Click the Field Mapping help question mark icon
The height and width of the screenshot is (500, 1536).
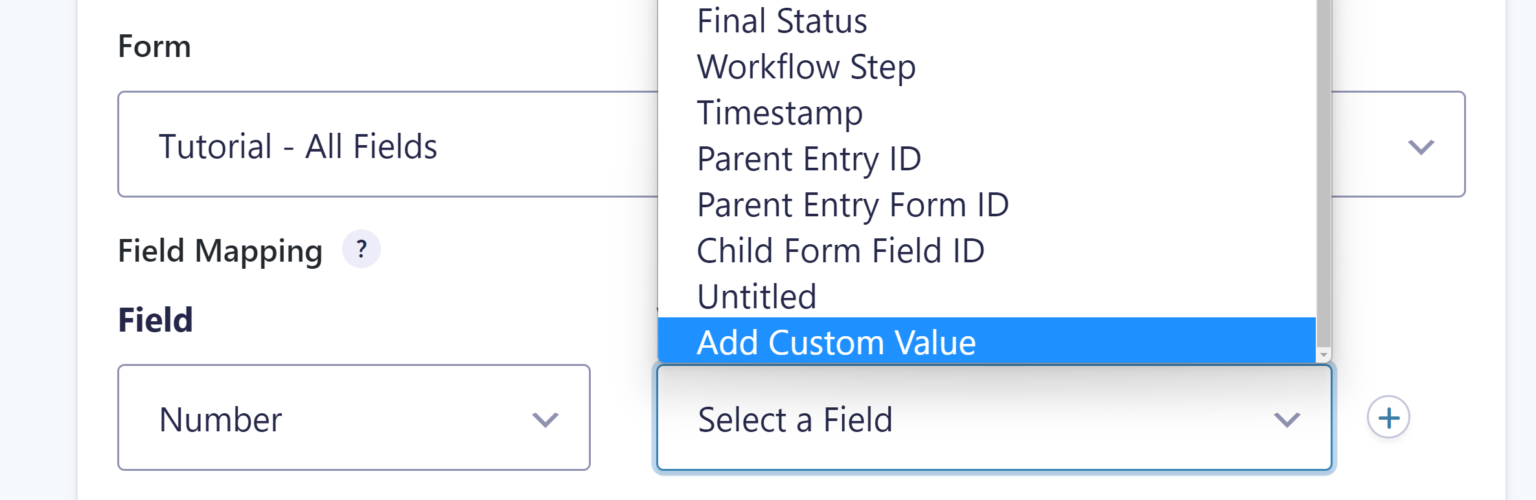tap(361, 250)
